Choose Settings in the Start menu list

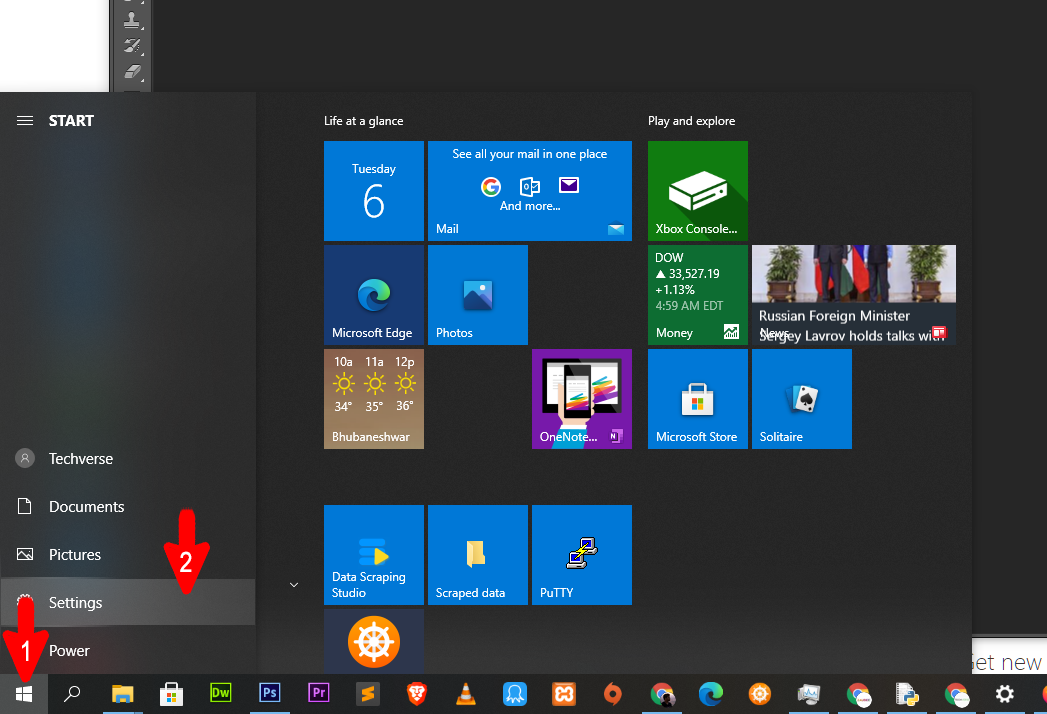point(128,602)
